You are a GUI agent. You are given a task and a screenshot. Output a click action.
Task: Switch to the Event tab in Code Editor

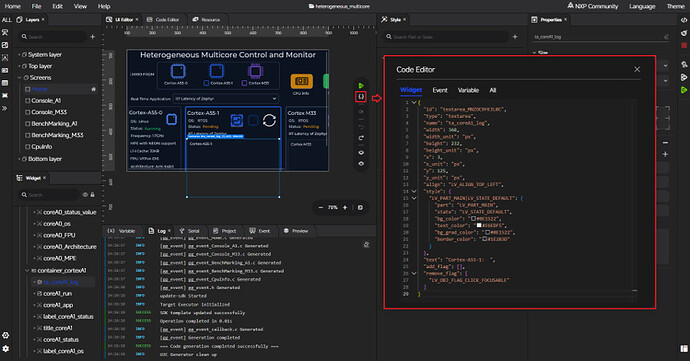440,90
